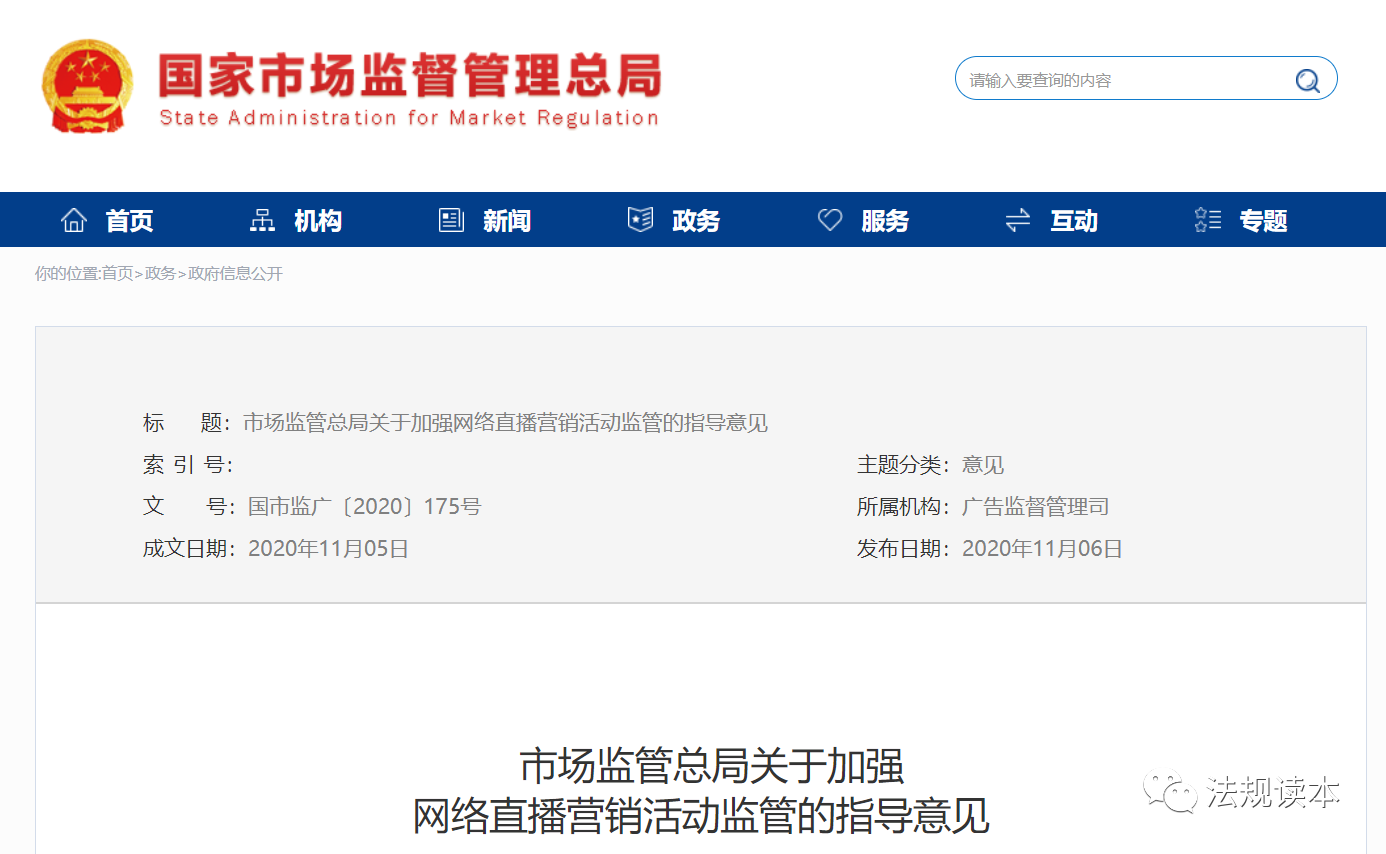This screenshot has height=854, width=1386.
Task: Click the WeChat icon near 法规读本
Action: pyautogui.click(x=1171, y=792)
